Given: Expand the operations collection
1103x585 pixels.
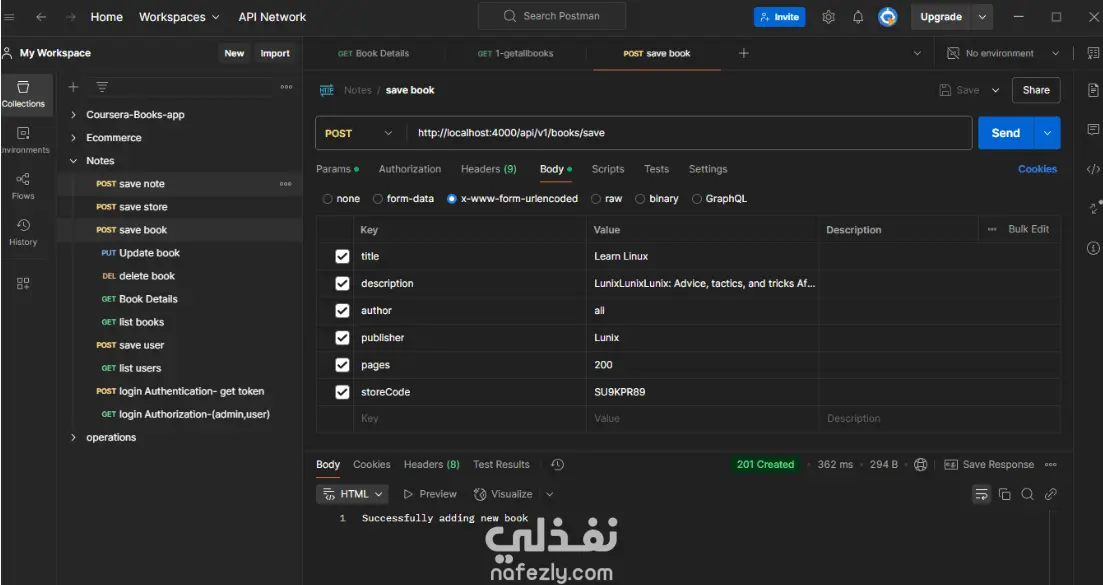Looking at the screenshot, I should coord(73,437).
